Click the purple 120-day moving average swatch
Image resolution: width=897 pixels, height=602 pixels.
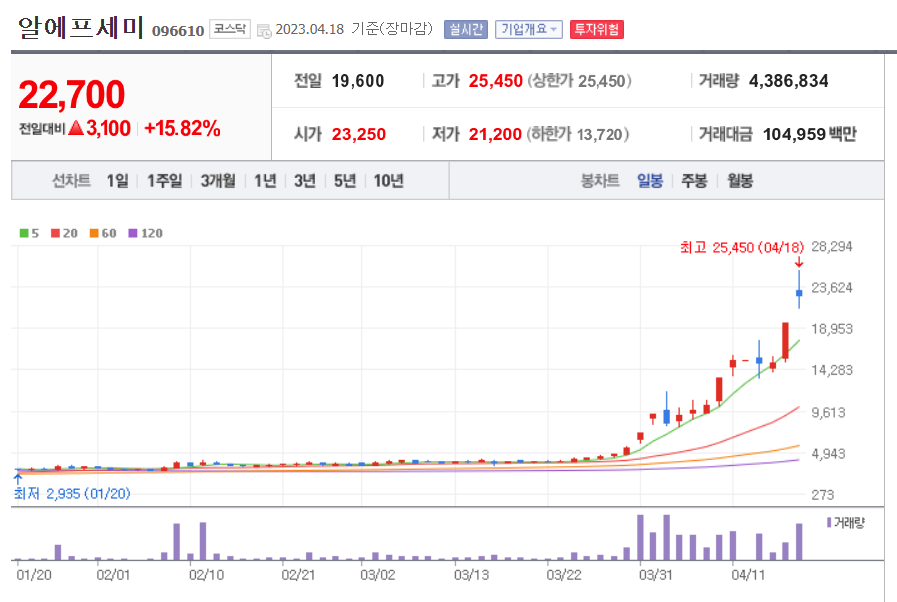133,233
